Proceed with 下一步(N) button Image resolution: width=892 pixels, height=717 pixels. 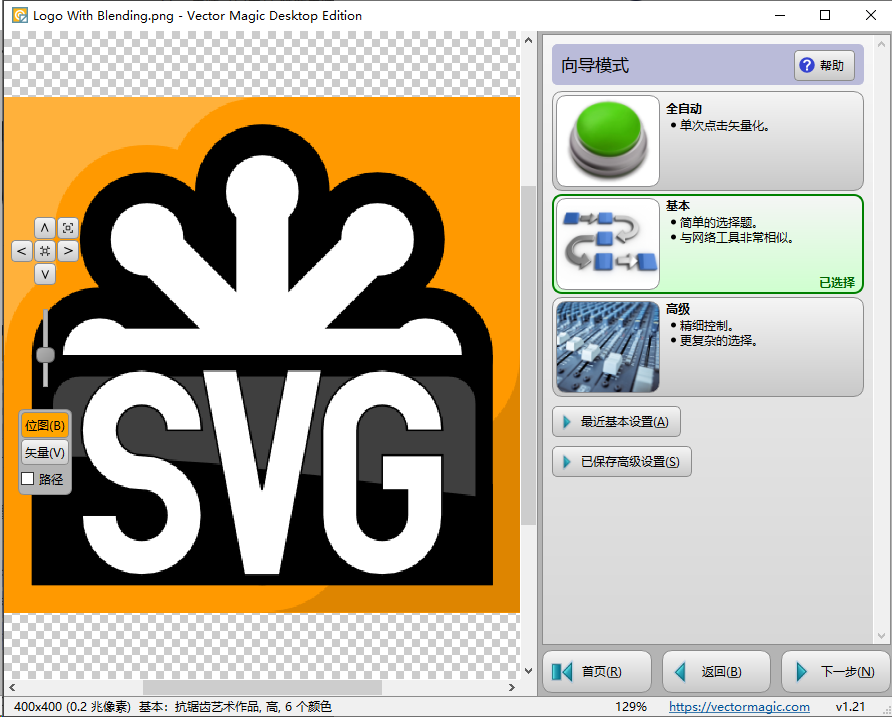(836, 671)
